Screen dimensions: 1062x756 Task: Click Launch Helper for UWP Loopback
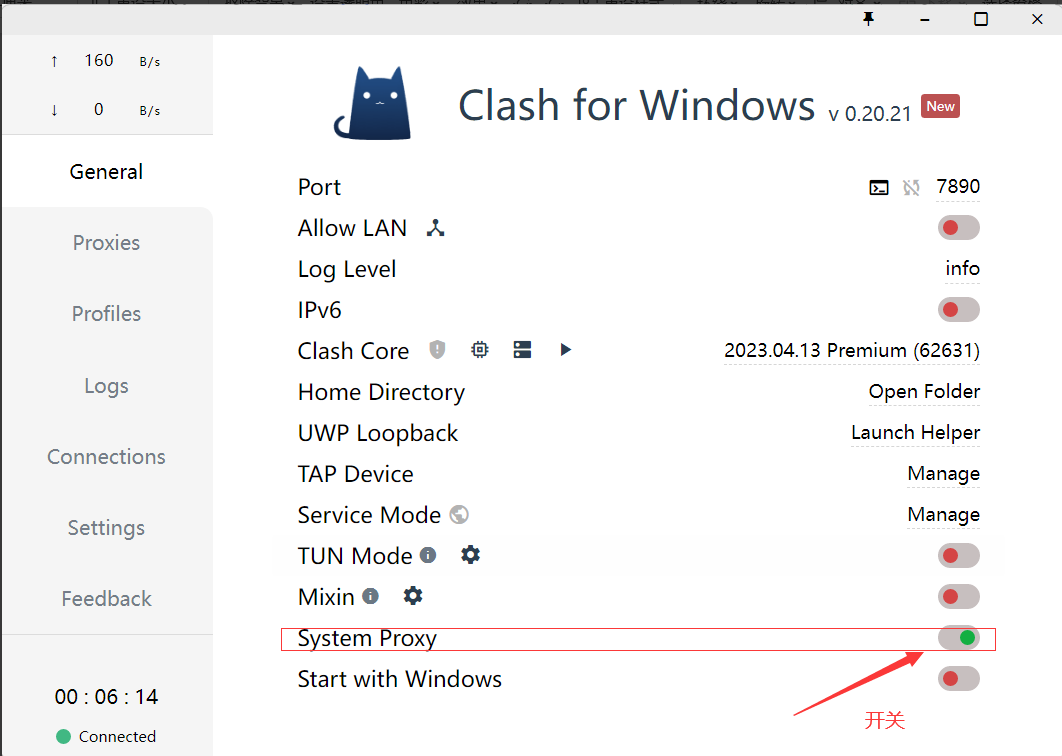click(915, 433)
